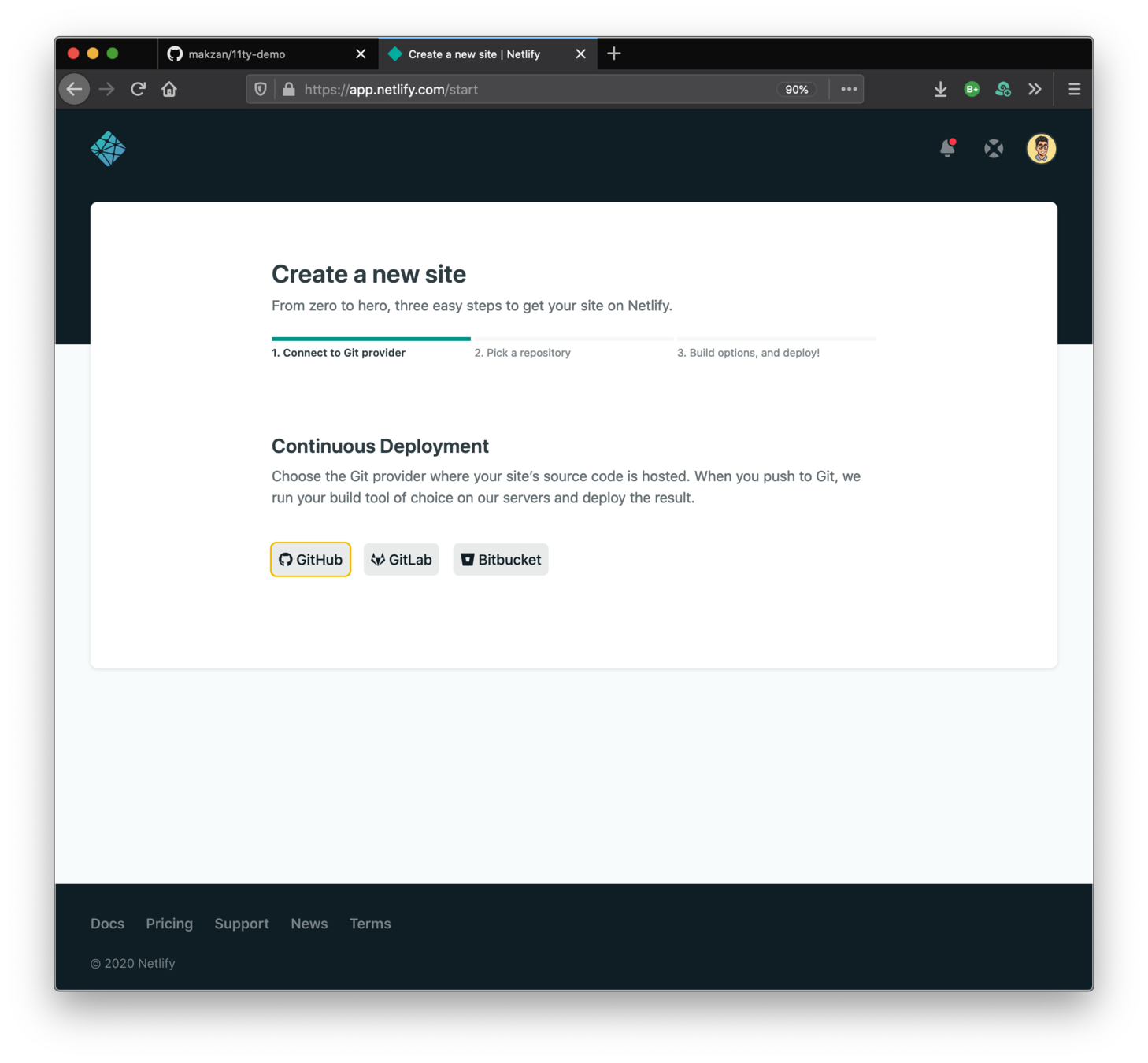Connect with GitLab provider
This screenshot has height=1063, width=1148.
click(402, 559)
